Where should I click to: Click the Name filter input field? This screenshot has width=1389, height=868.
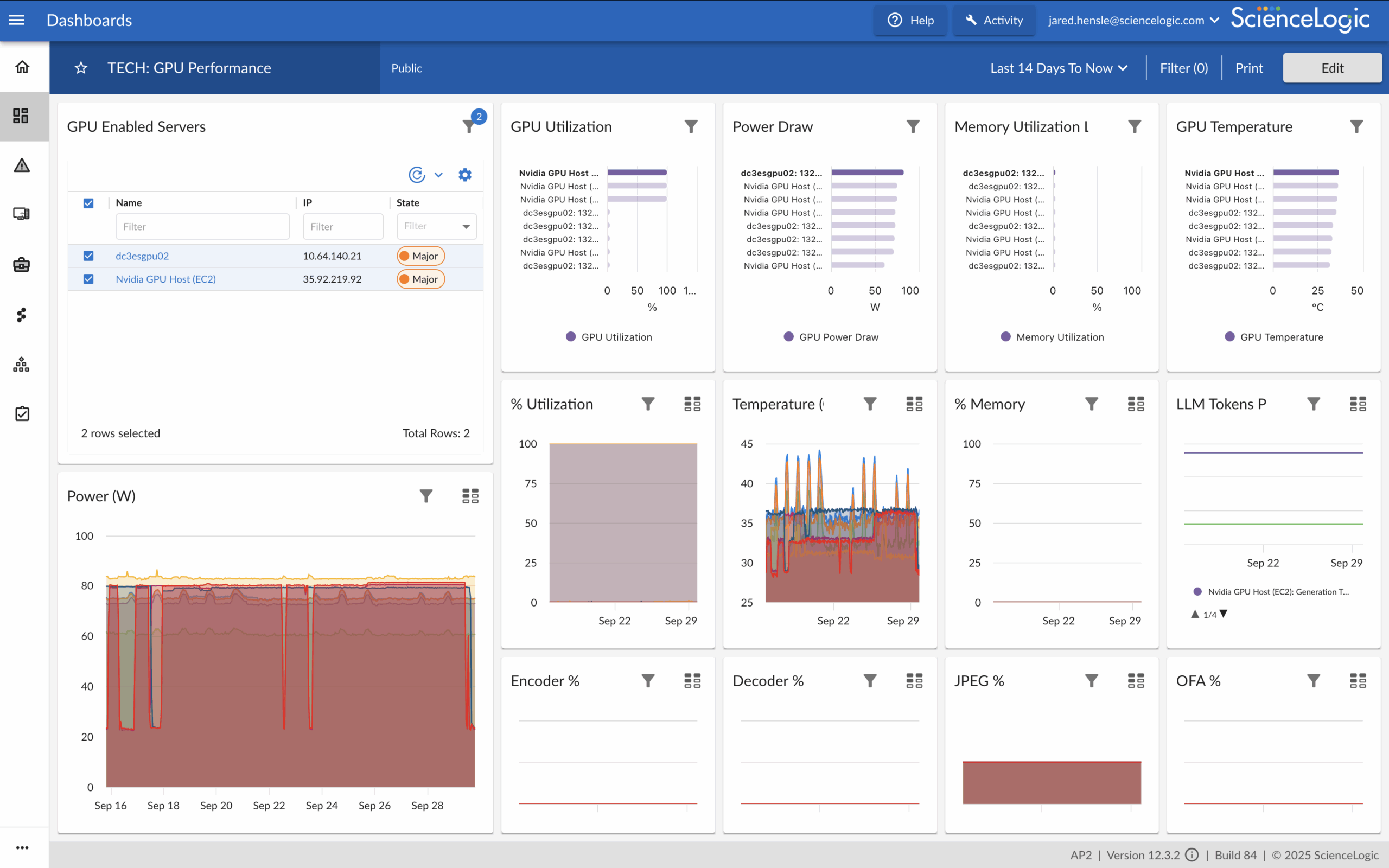(202, 226)
